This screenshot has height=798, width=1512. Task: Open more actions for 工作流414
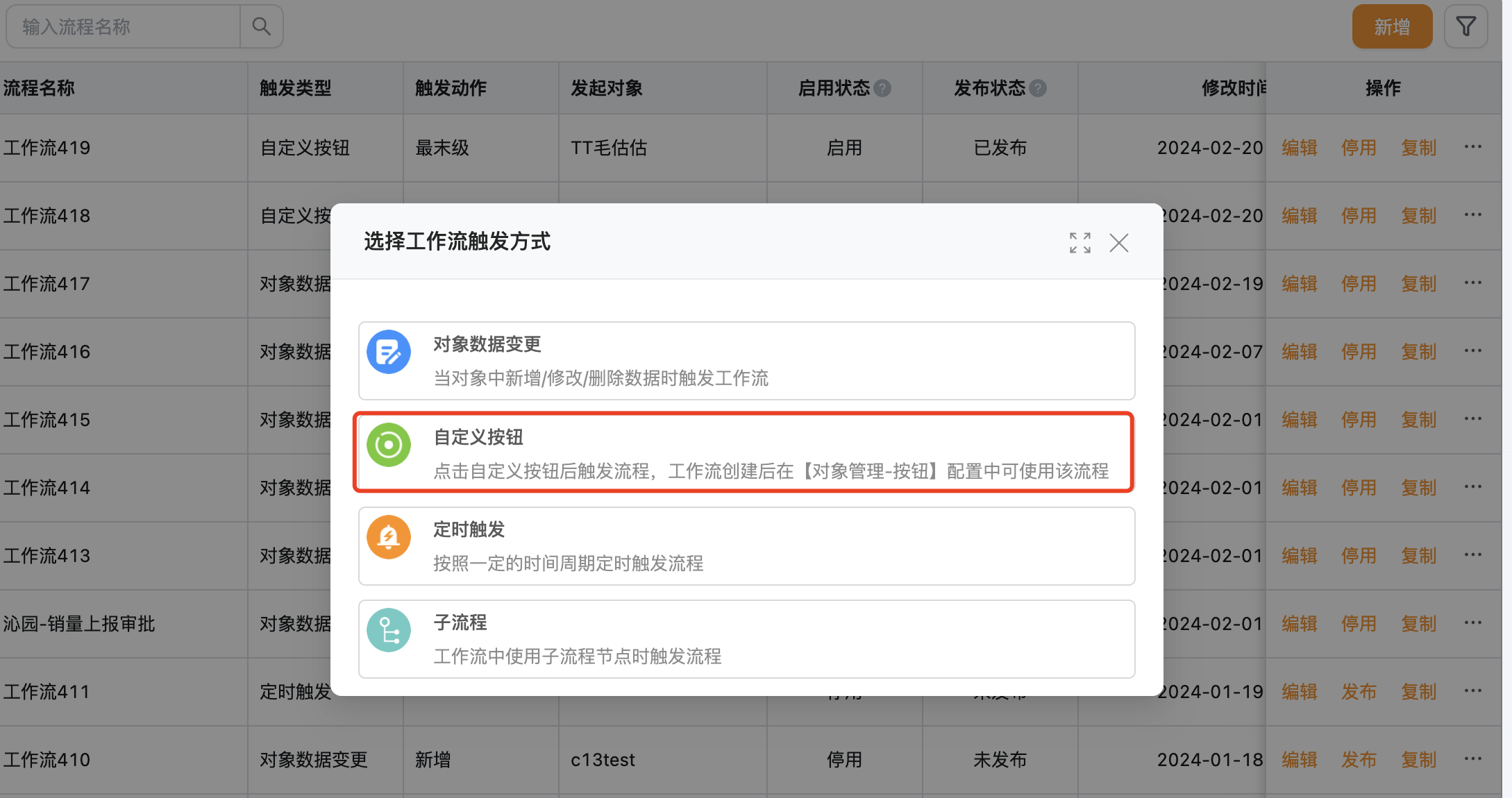(x=1473, y=487)
